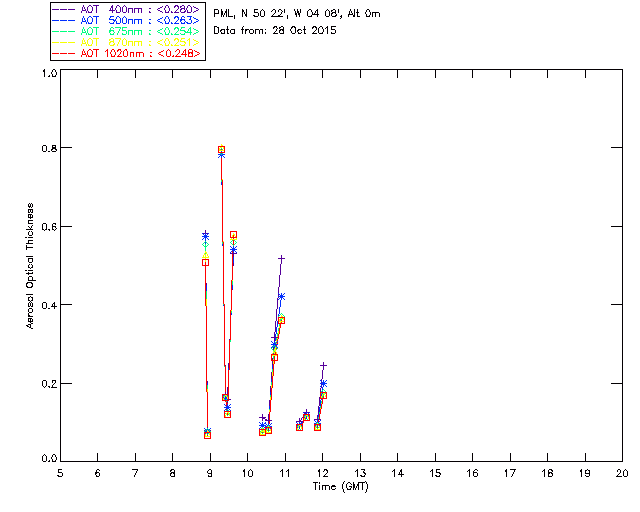This screenshot has height=512, width=640.
Task: Click the 0.0 y-axis tick label
Action: (x=49, y=458)
